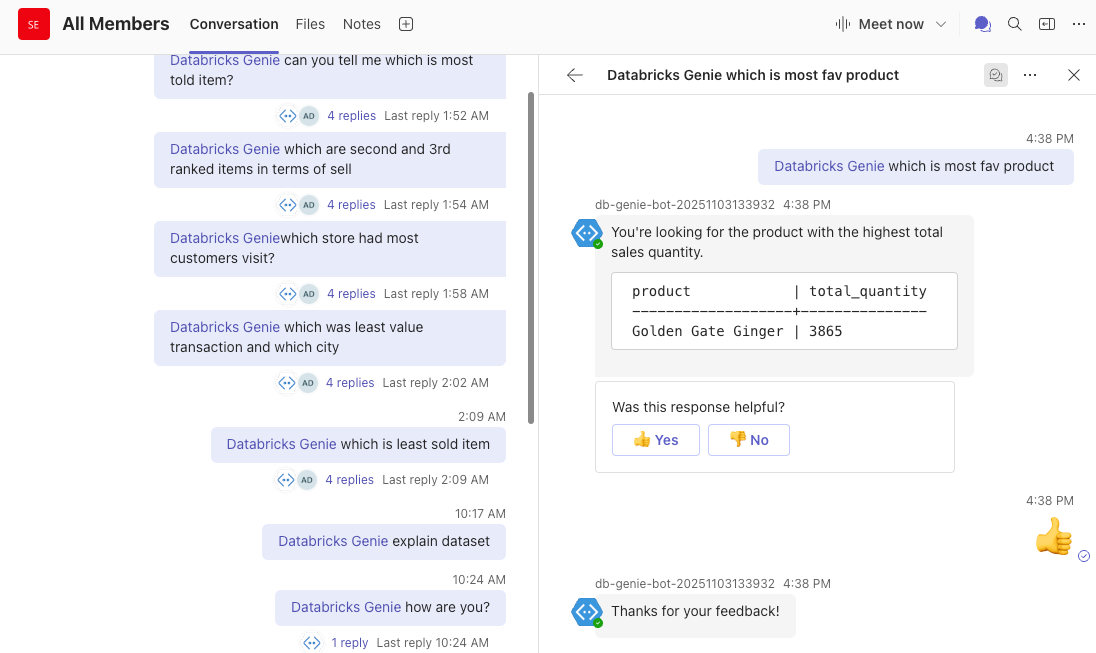Toggle the side panel layout icon

click(x=1047, y=24)
